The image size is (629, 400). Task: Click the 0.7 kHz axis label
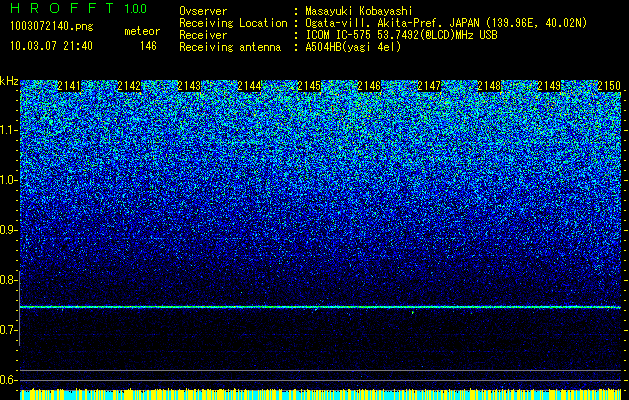pos(8,330)
